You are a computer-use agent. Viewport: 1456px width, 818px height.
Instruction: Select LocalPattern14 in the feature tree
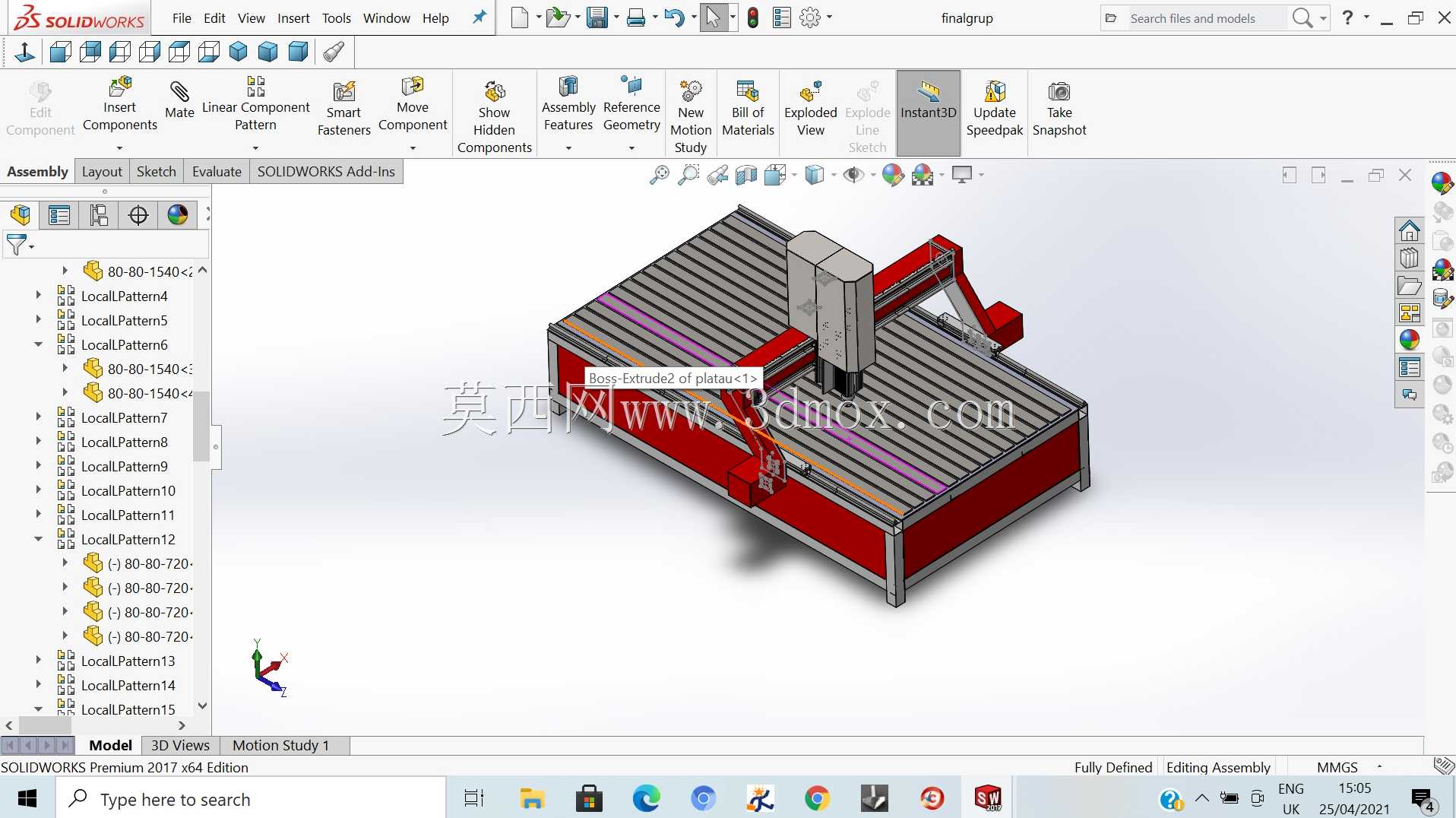point(128,685)
